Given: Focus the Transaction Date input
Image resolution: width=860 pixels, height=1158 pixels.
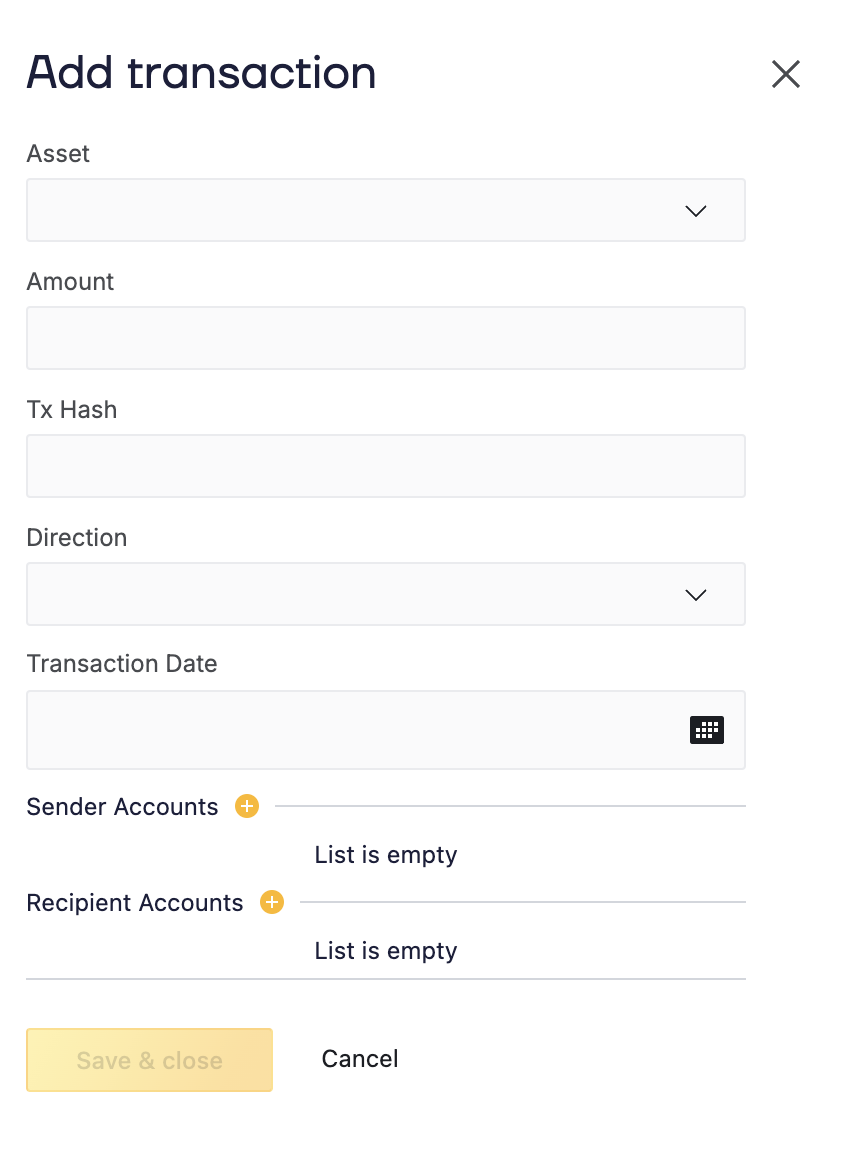Looking at the screenshot, I should 350,730.
